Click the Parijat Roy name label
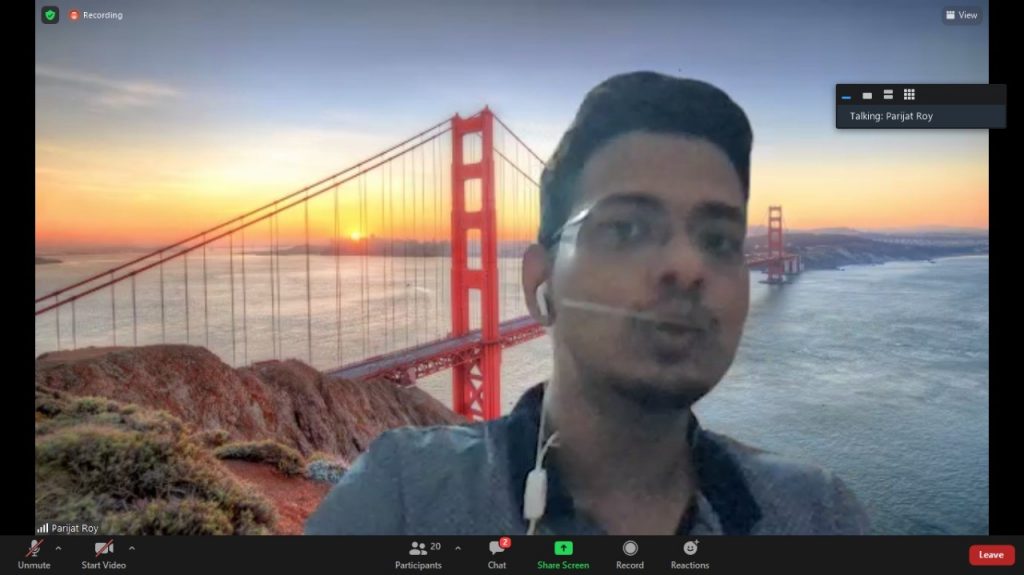The width and height of the screenshot is (1024, 575). [75, 528]
